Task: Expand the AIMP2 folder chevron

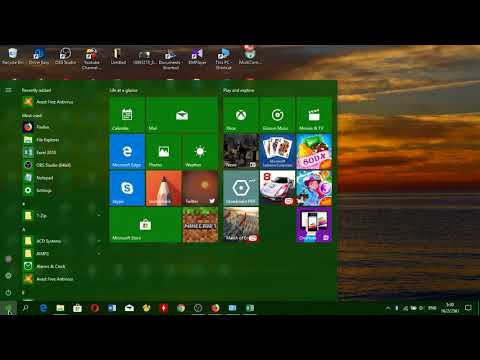Action: 99,254
